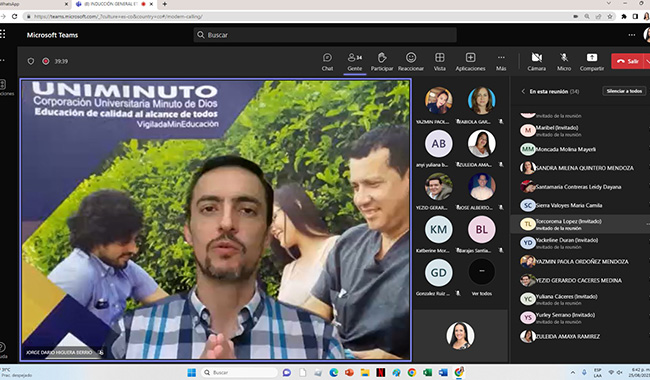Viewport: 650px width, 380px height.
Task: Click main speaker video JORGE DARIO HIGUERA
Action: (216, 220)
